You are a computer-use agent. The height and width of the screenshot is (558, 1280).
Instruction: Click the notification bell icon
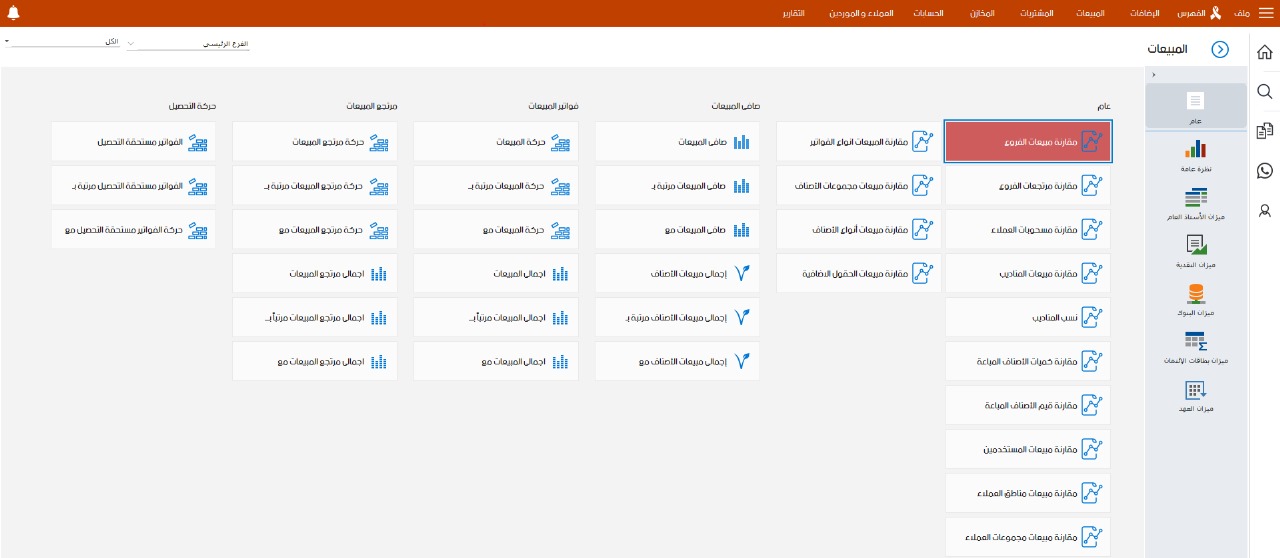coord(13,13)
